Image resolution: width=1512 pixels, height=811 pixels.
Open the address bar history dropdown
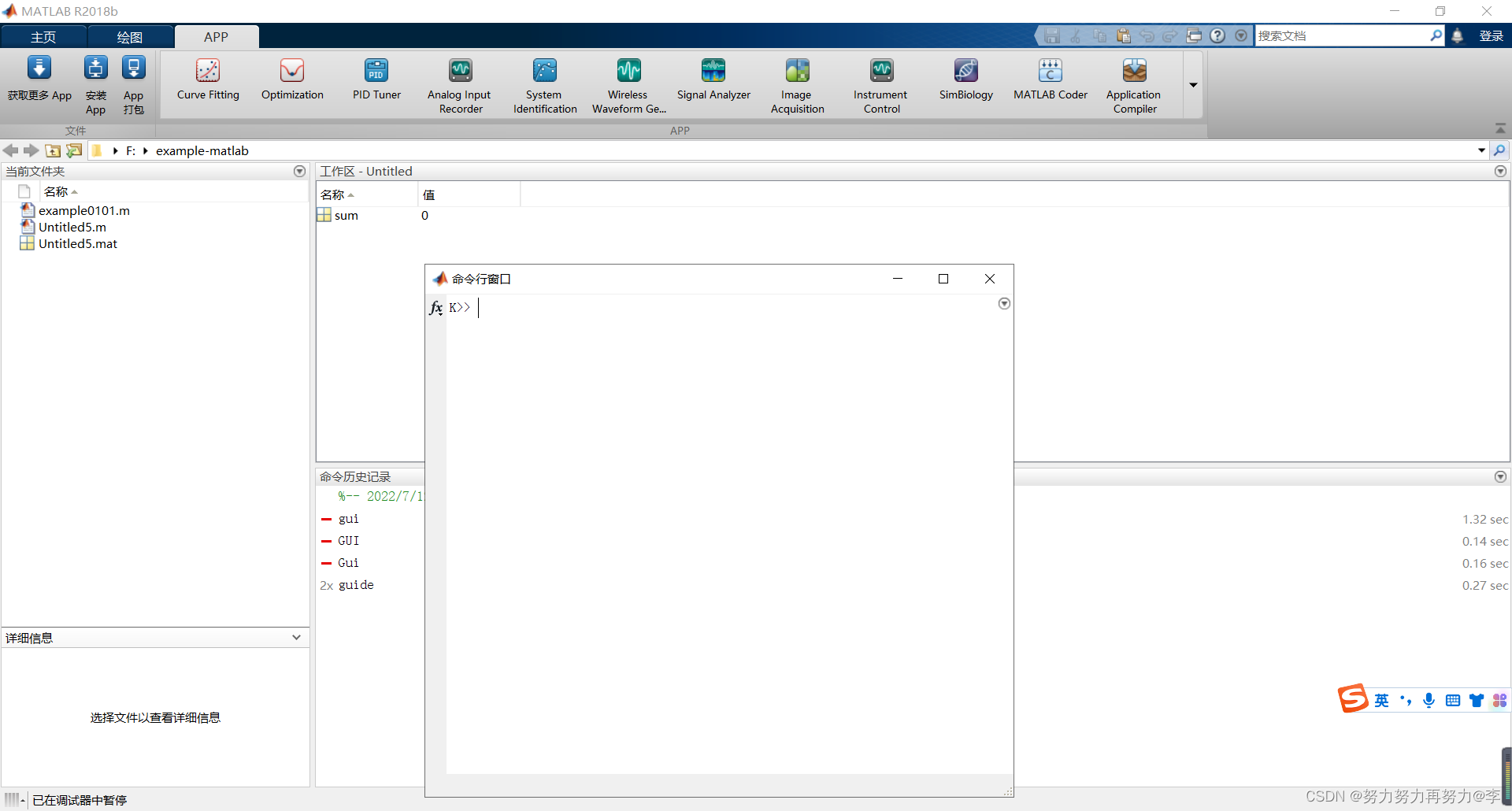coord(1480,150)
